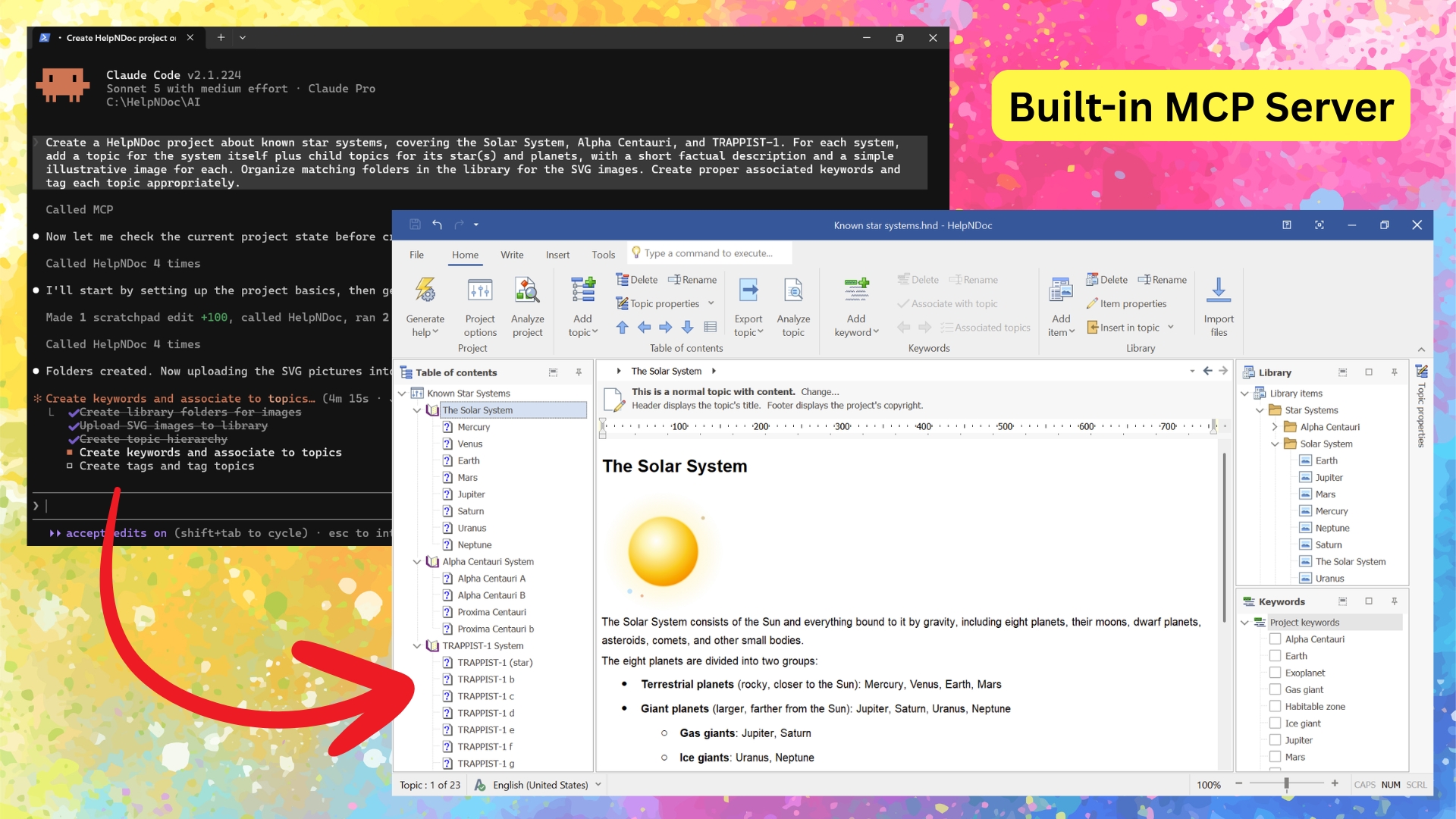The width and height of the screenshot is (1456, 819).
Task: Check the Exoplanet keyword checkbox
Action: [x=1276, y=673]
